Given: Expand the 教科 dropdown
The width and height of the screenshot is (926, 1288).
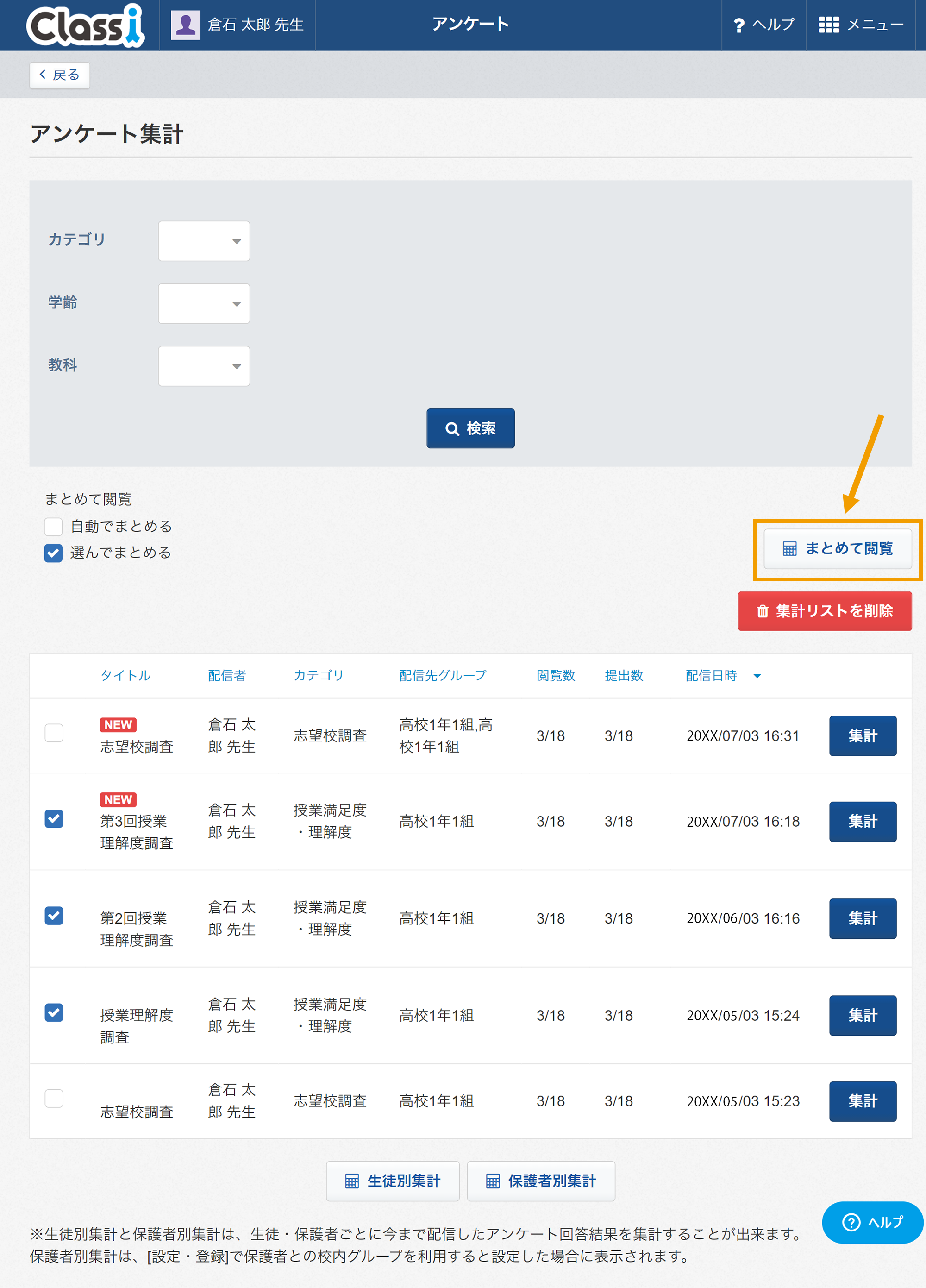Looking at the screenshot, I should point(204,366).
